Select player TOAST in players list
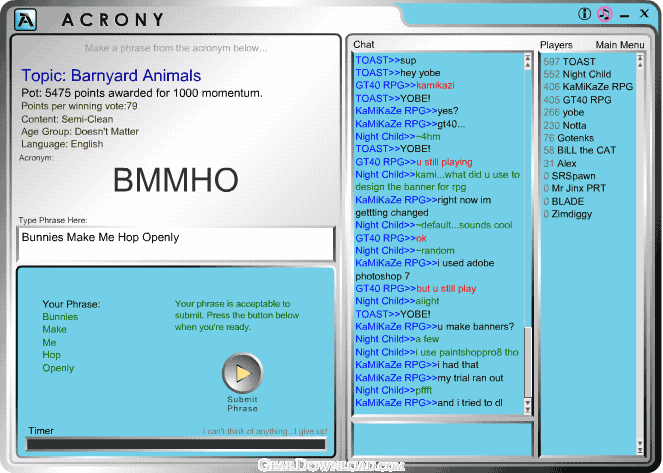Screen dimensions: 663x473 [x=569, y=62]
